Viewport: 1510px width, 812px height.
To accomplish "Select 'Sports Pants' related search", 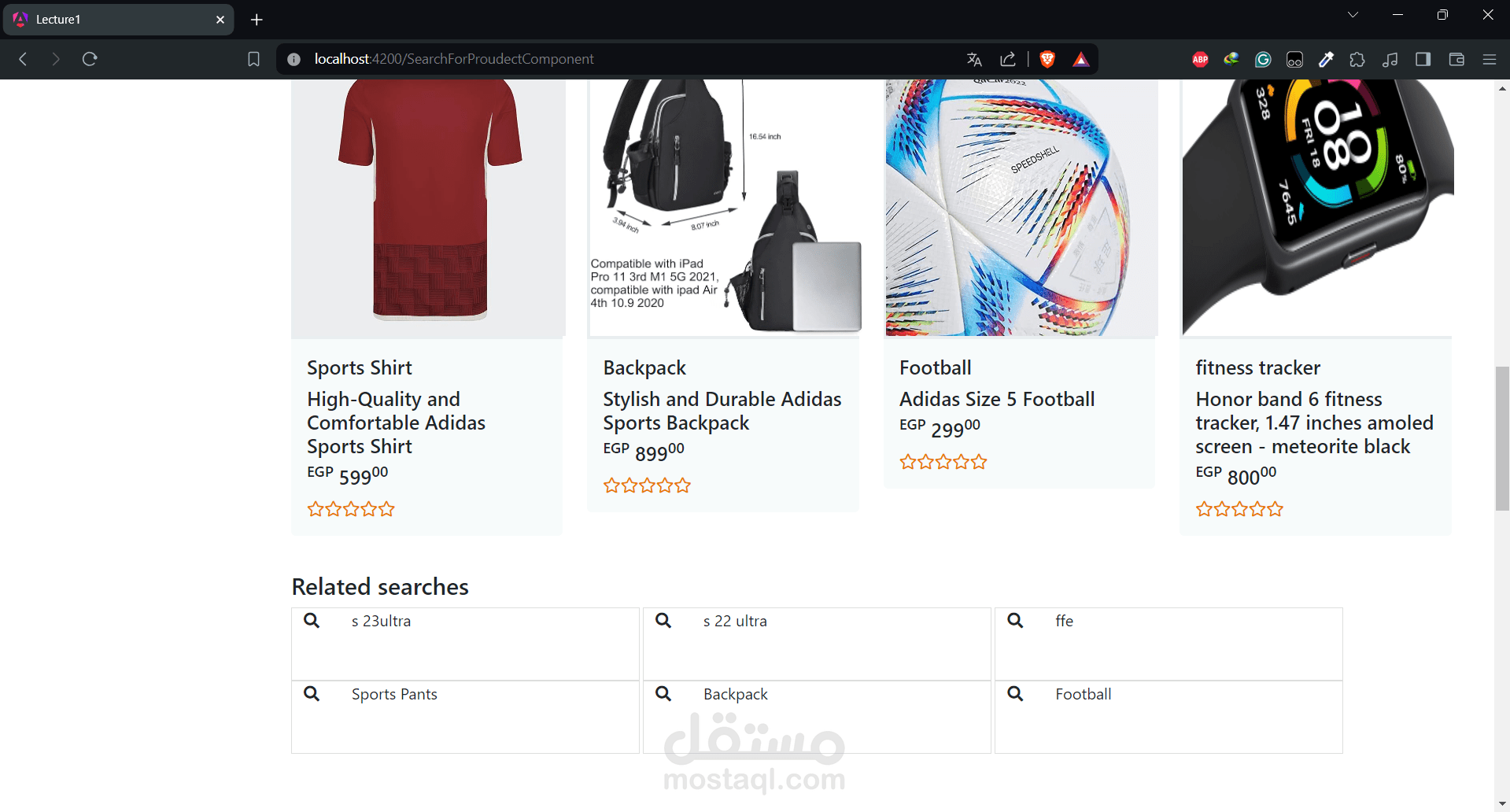I will 394,694.
